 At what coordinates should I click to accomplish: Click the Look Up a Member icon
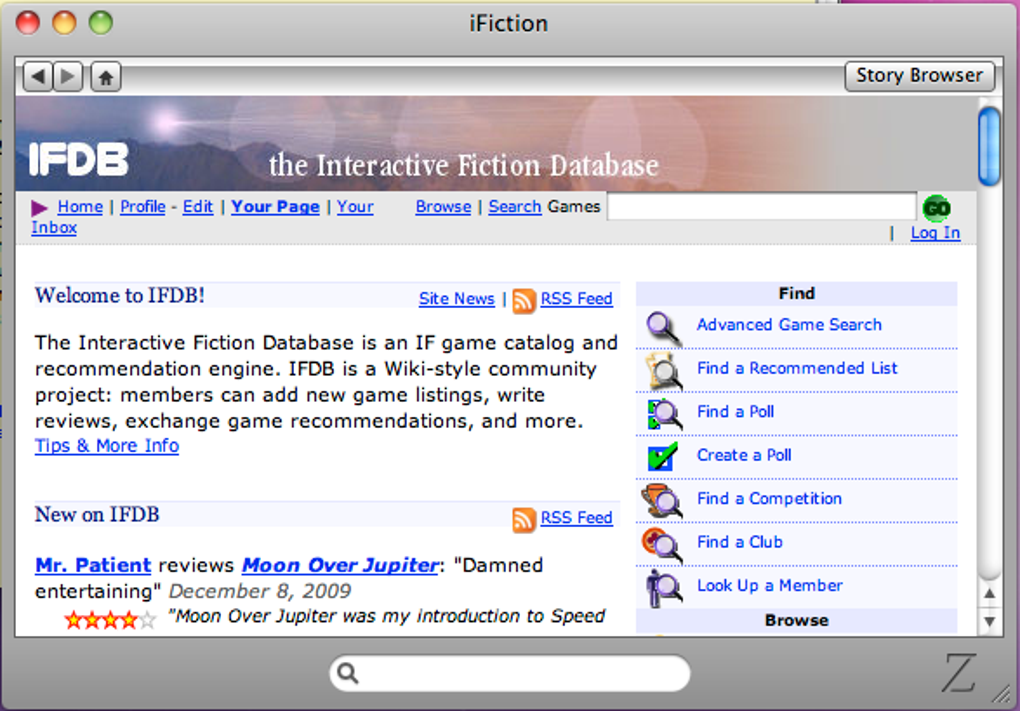tap(663, 587)
